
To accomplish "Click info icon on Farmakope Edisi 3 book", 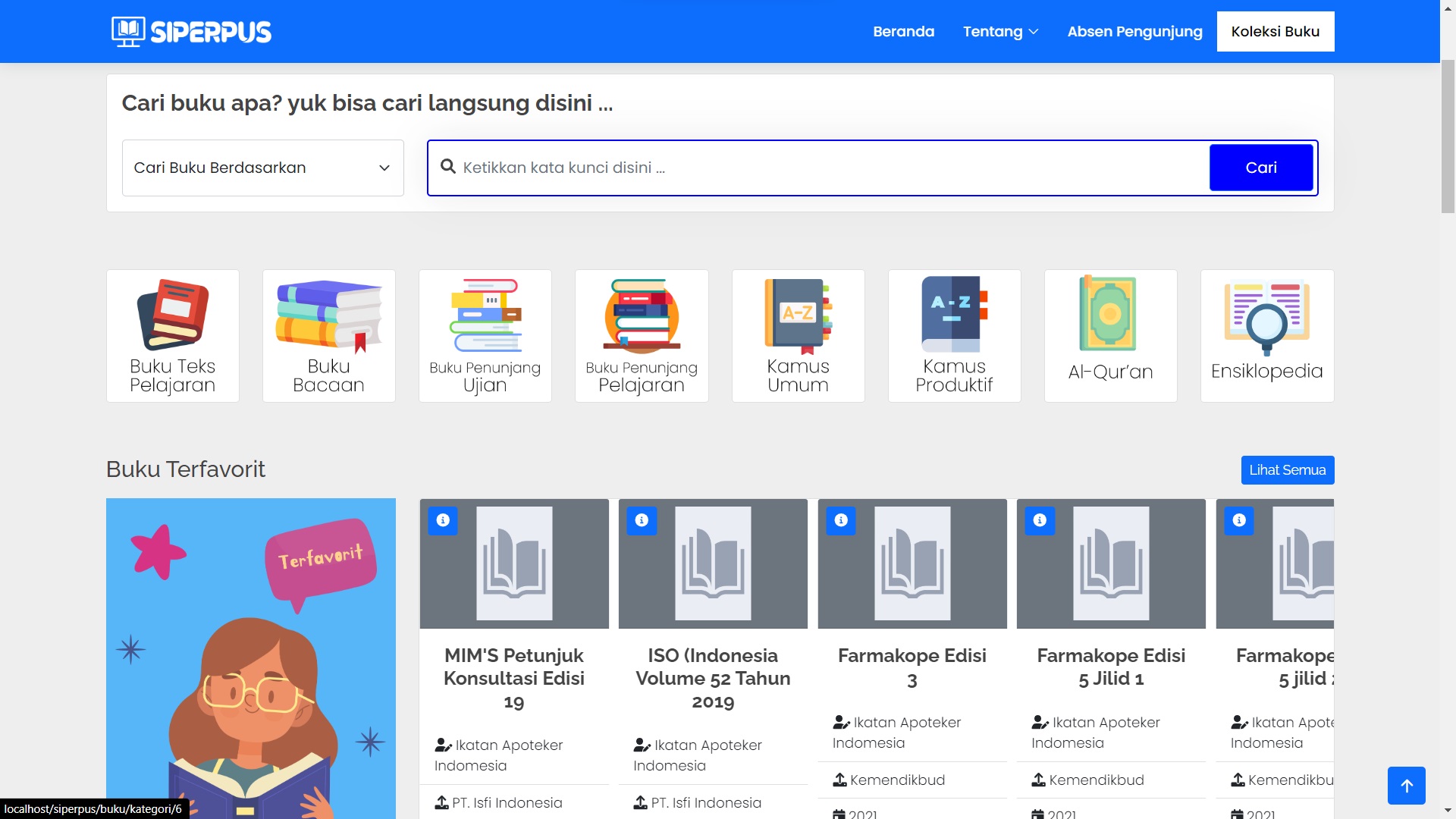I will tap(841, 520).
